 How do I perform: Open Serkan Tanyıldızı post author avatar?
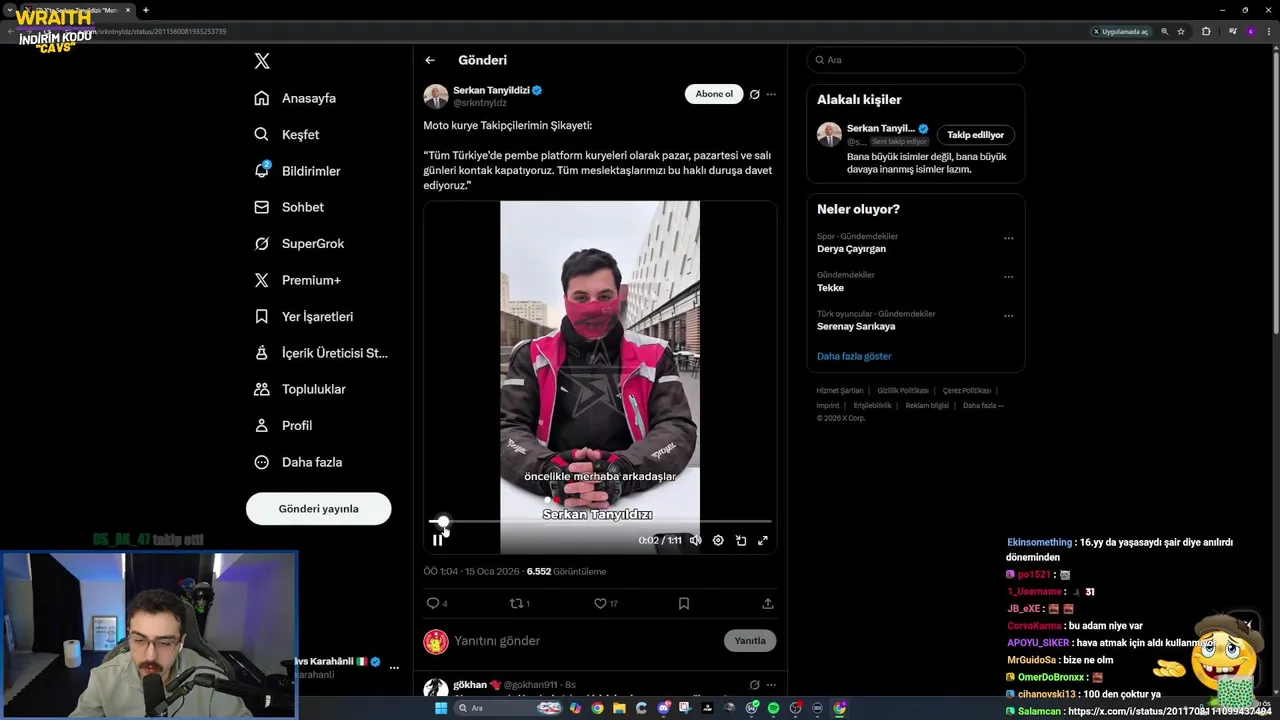tap(436, 96)
